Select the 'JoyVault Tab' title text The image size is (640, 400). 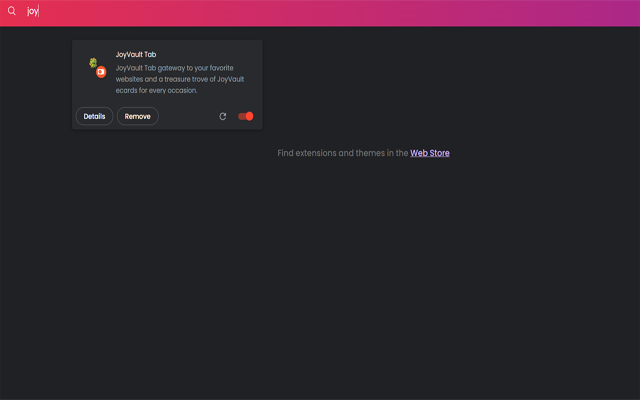coord(136,54)
